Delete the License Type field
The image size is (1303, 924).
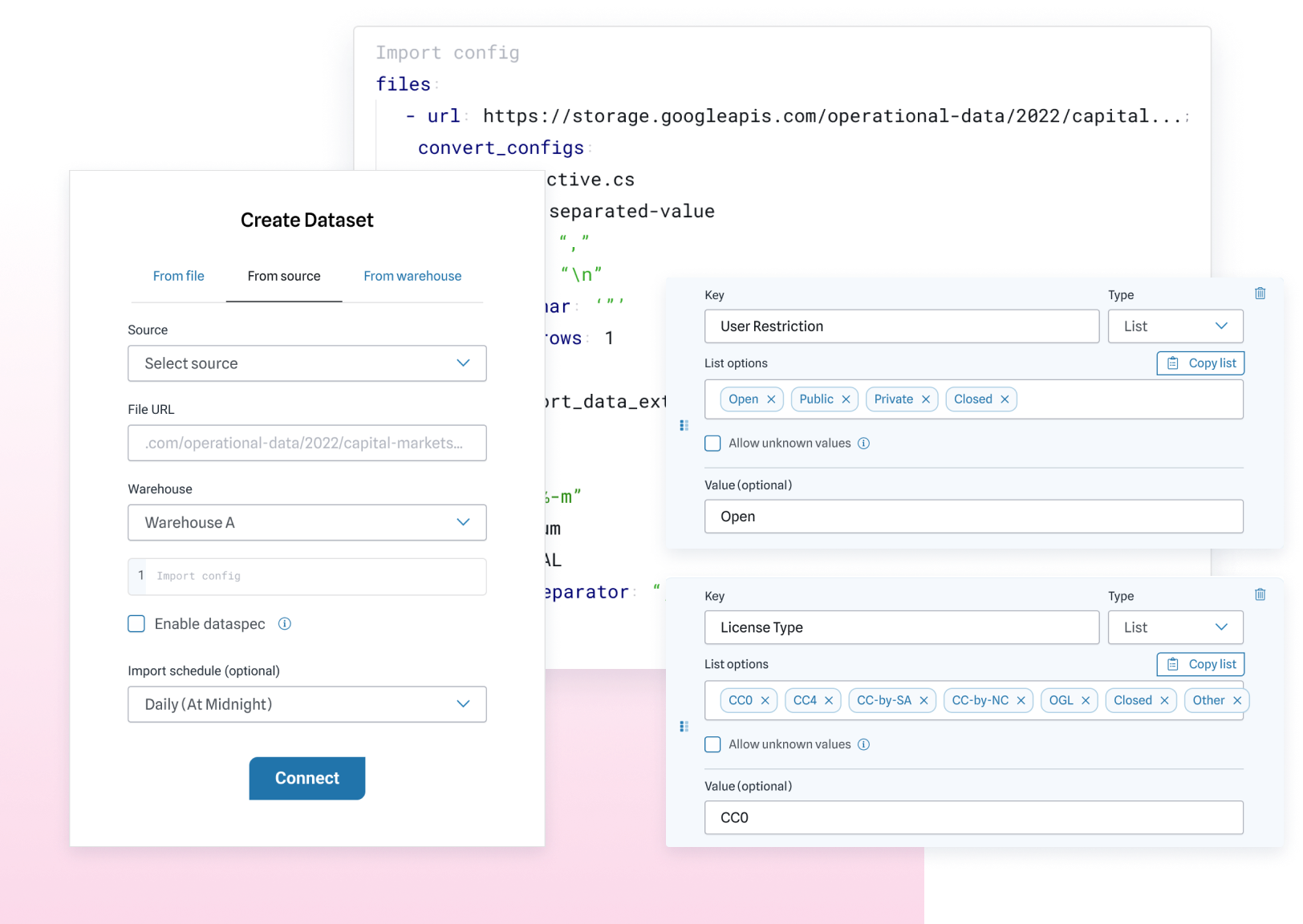click(1260, 594)
